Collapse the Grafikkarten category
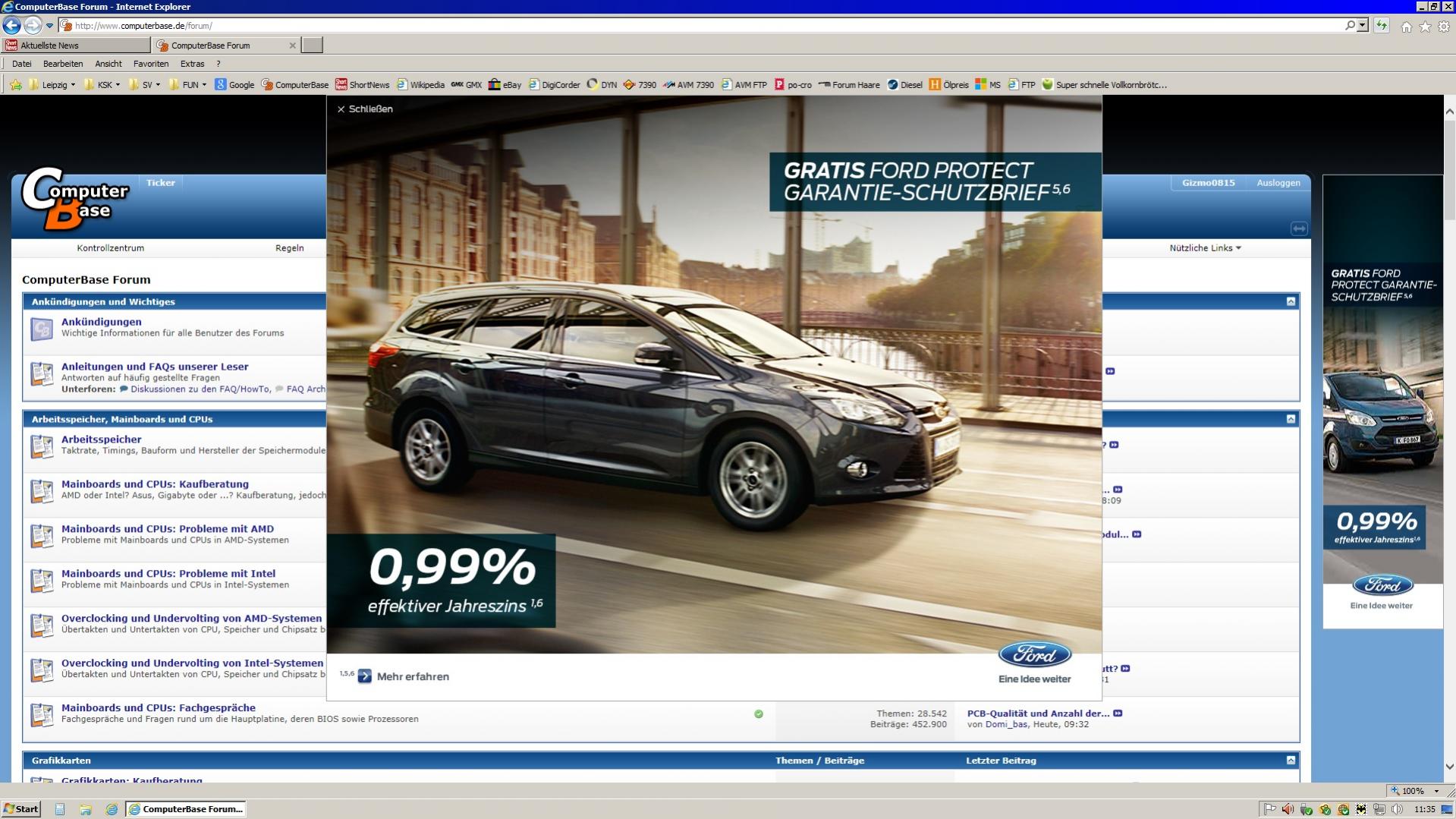1456x819 pixels. (1291, 760)
